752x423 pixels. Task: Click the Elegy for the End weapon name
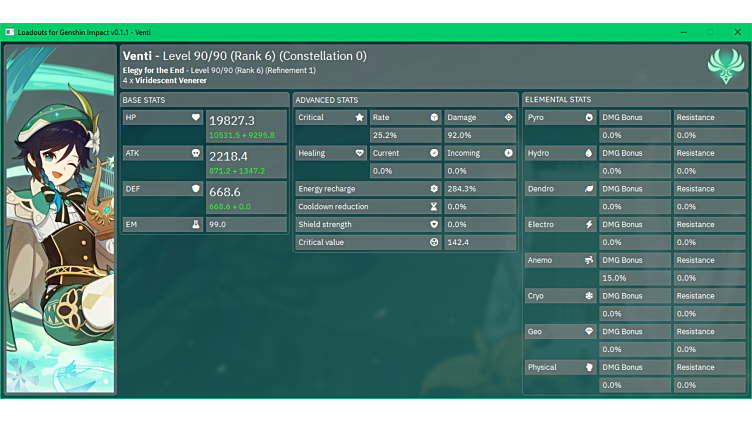point(154,70)
